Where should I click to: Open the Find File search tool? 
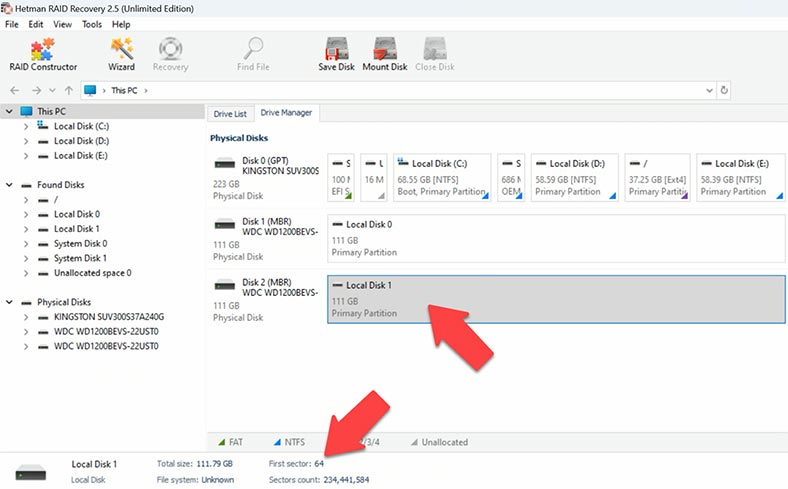coord(253,54)
